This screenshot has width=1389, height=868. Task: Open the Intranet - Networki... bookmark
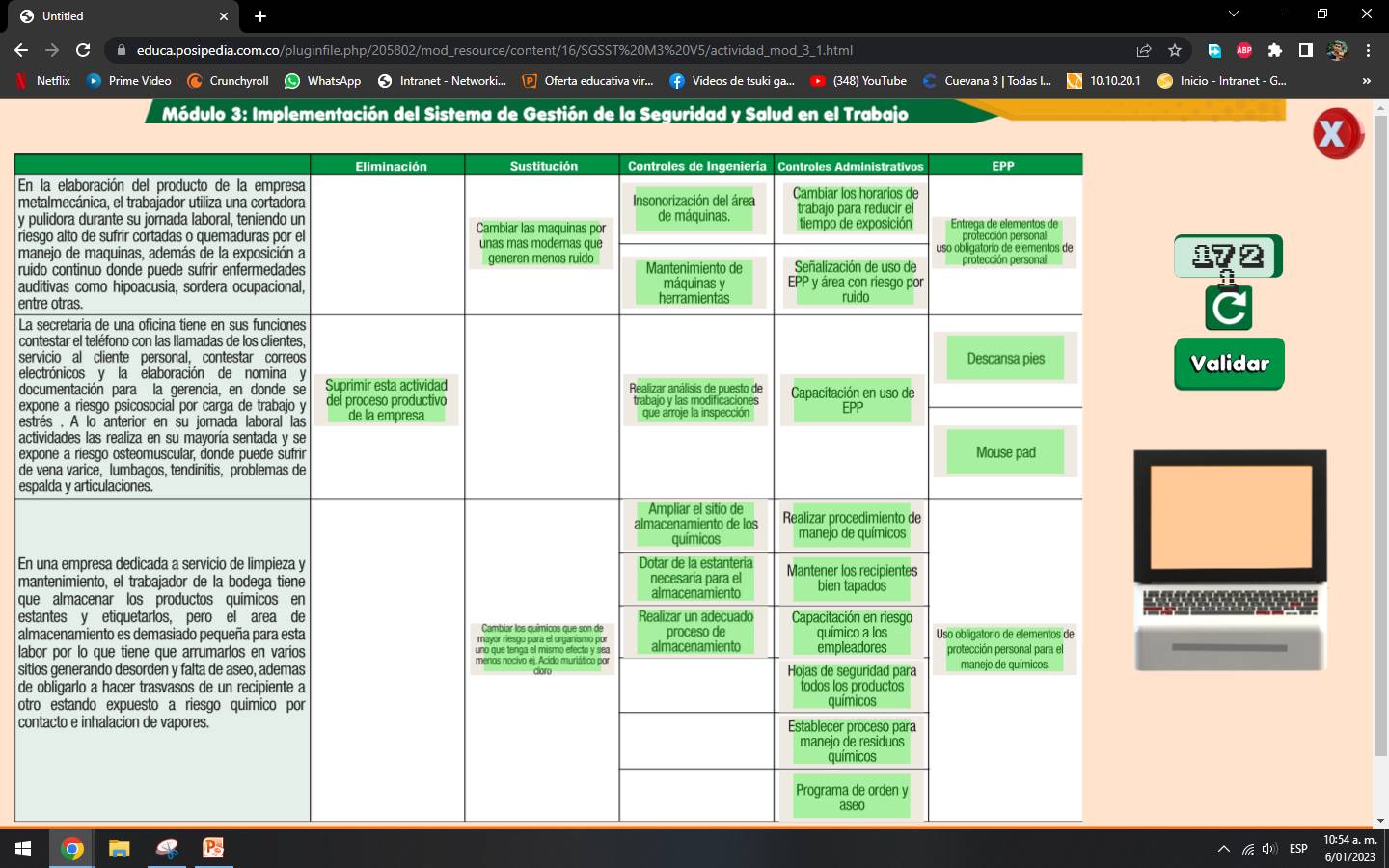[x=442, y=81]
